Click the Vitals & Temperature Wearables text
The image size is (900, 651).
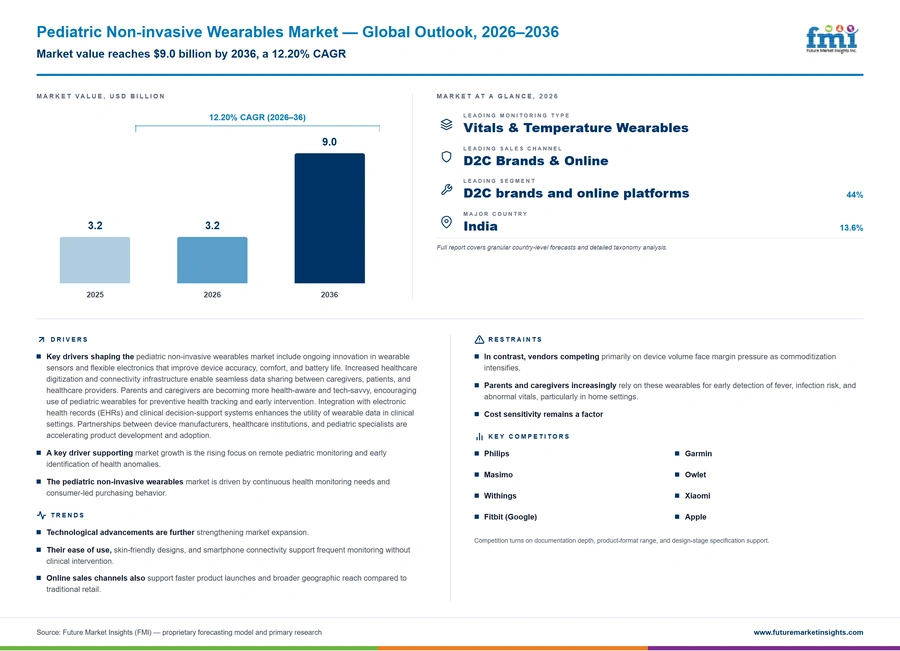pyautogui.click(x=576, y=128)
